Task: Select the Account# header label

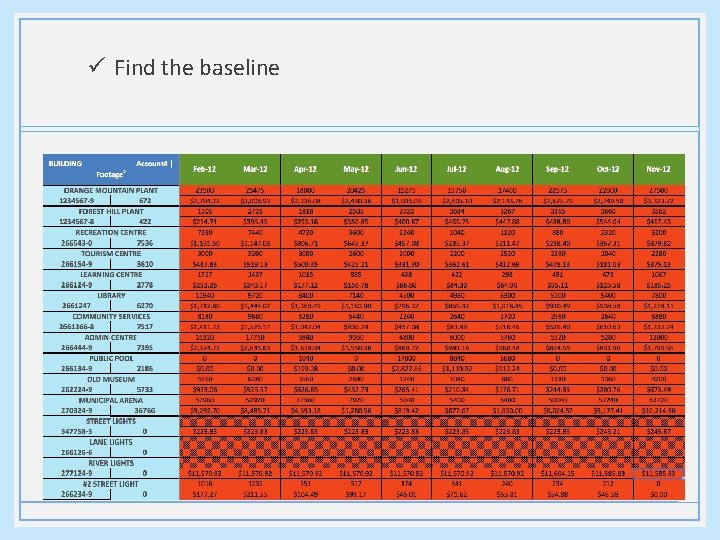Action: tap(152, 163)
